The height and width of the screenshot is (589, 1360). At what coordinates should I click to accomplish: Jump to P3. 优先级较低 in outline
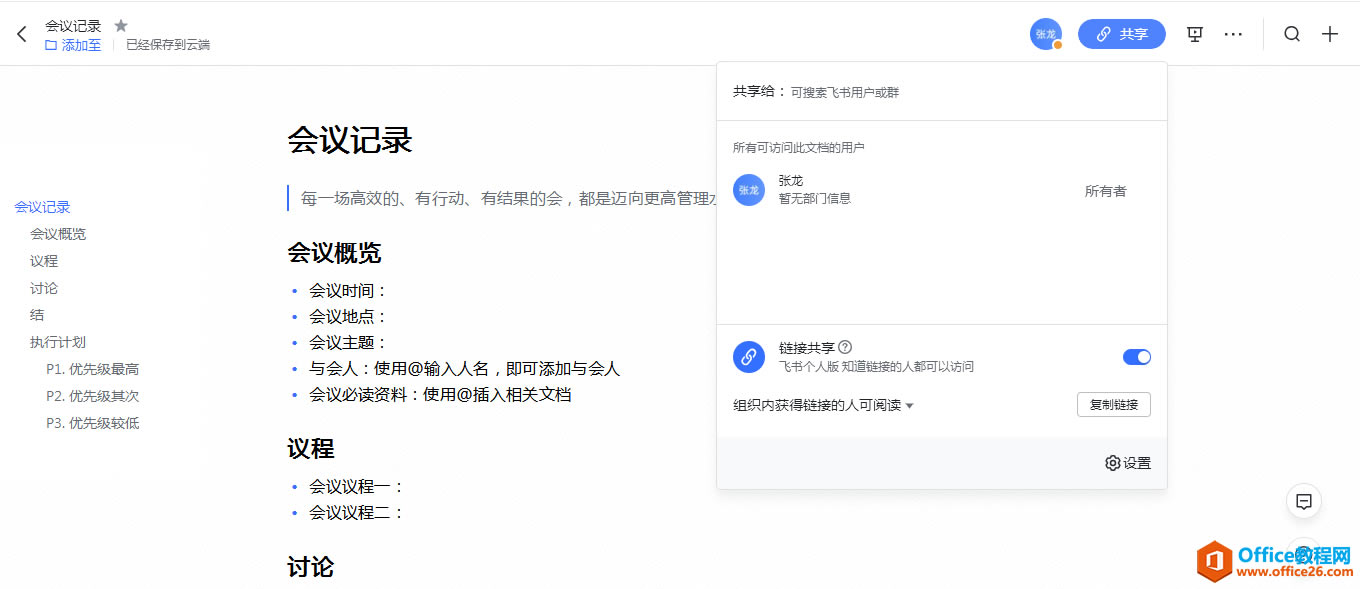pyautogui.click(x=93, y=423)
